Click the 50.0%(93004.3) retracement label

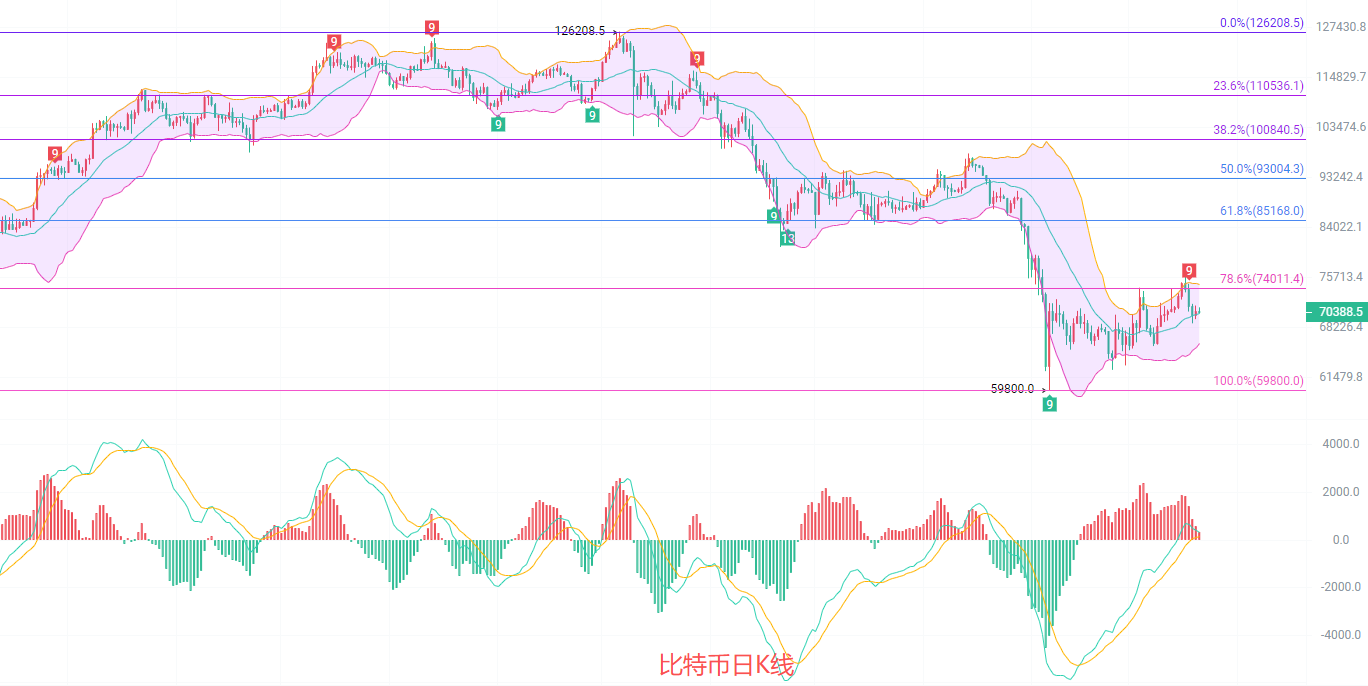(1261, 169)
